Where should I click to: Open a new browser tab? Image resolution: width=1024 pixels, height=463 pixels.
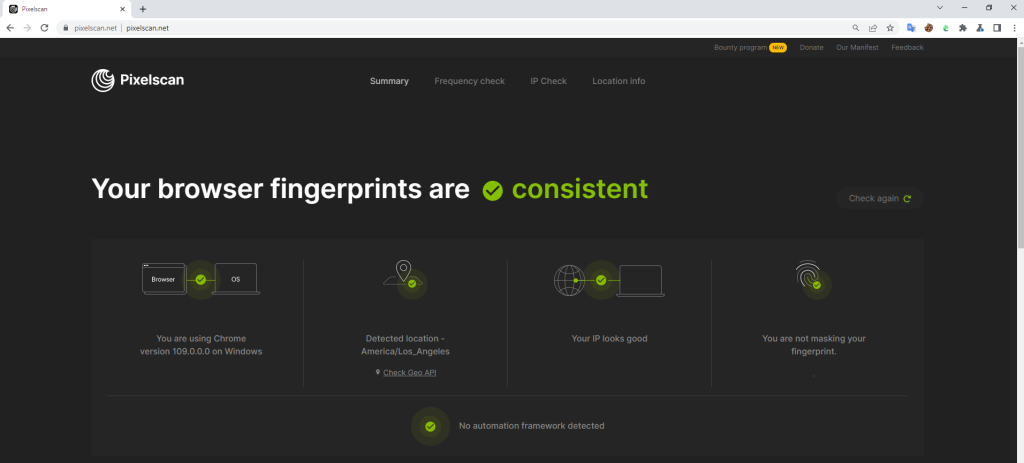(143, 8)
